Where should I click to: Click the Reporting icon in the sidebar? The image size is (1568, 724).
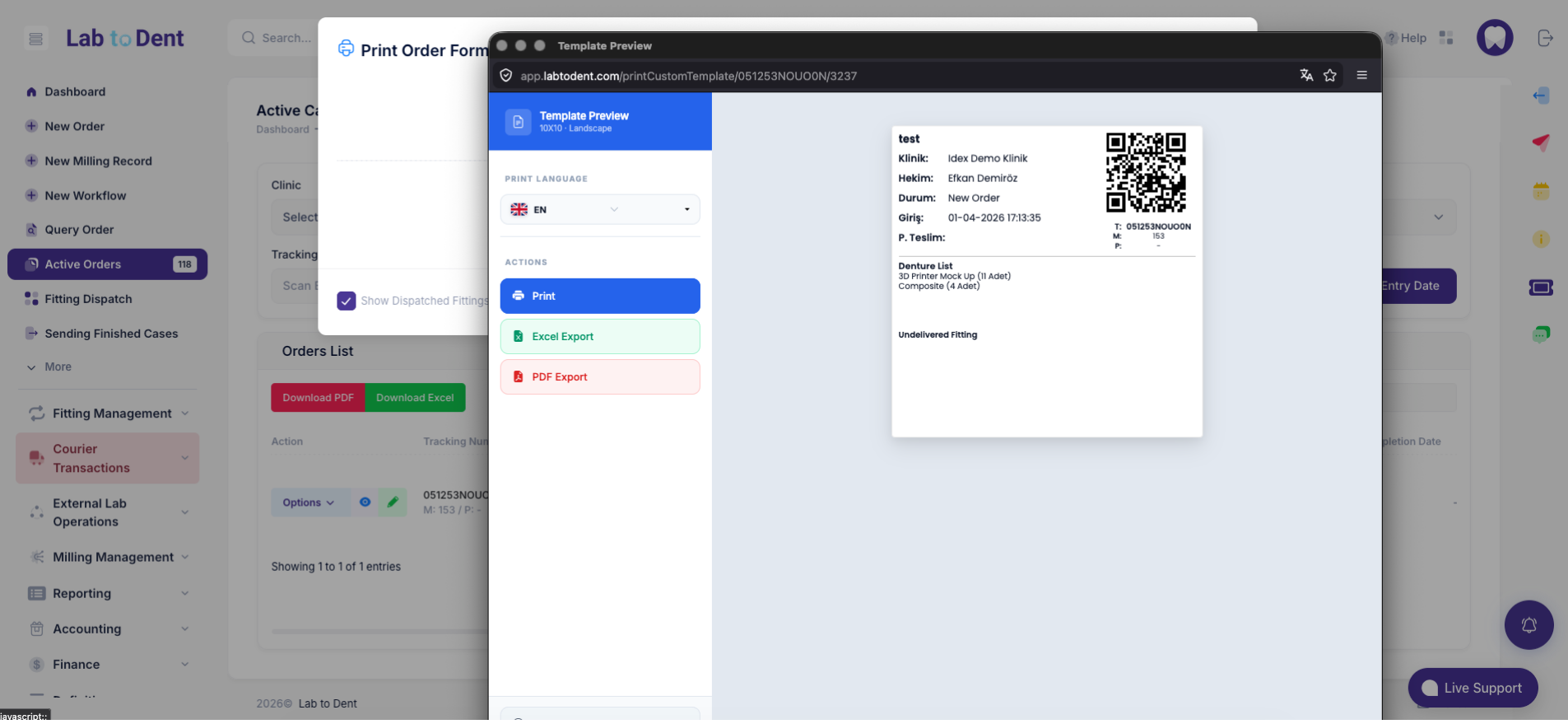point(36,593)
